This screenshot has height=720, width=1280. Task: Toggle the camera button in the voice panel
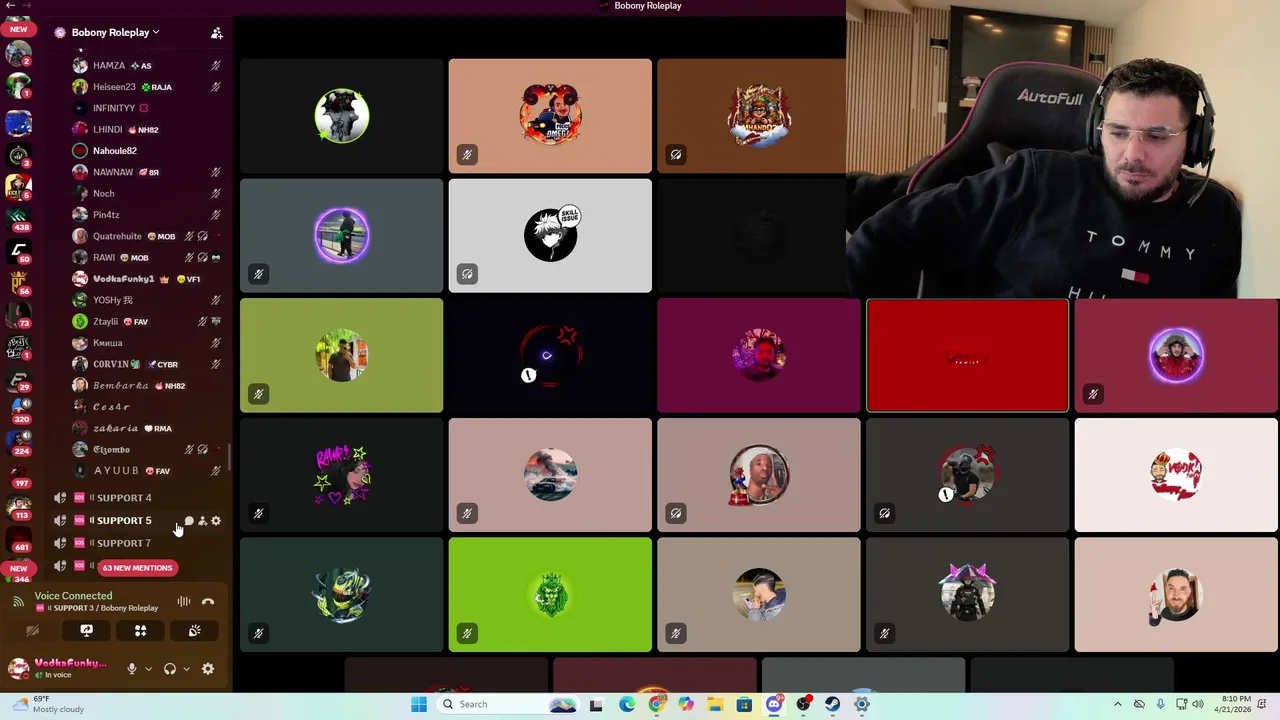[32, 631]
